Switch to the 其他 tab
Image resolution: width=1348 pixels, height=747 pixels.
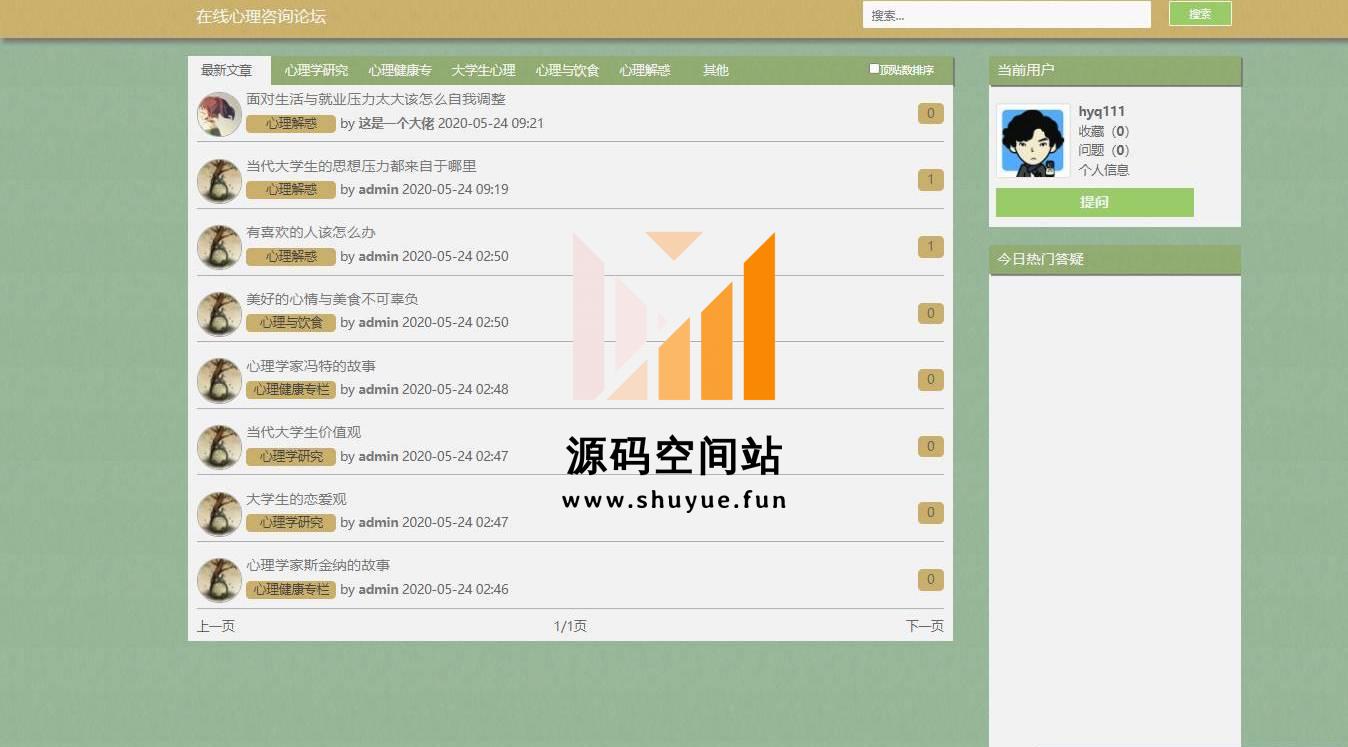716,70
